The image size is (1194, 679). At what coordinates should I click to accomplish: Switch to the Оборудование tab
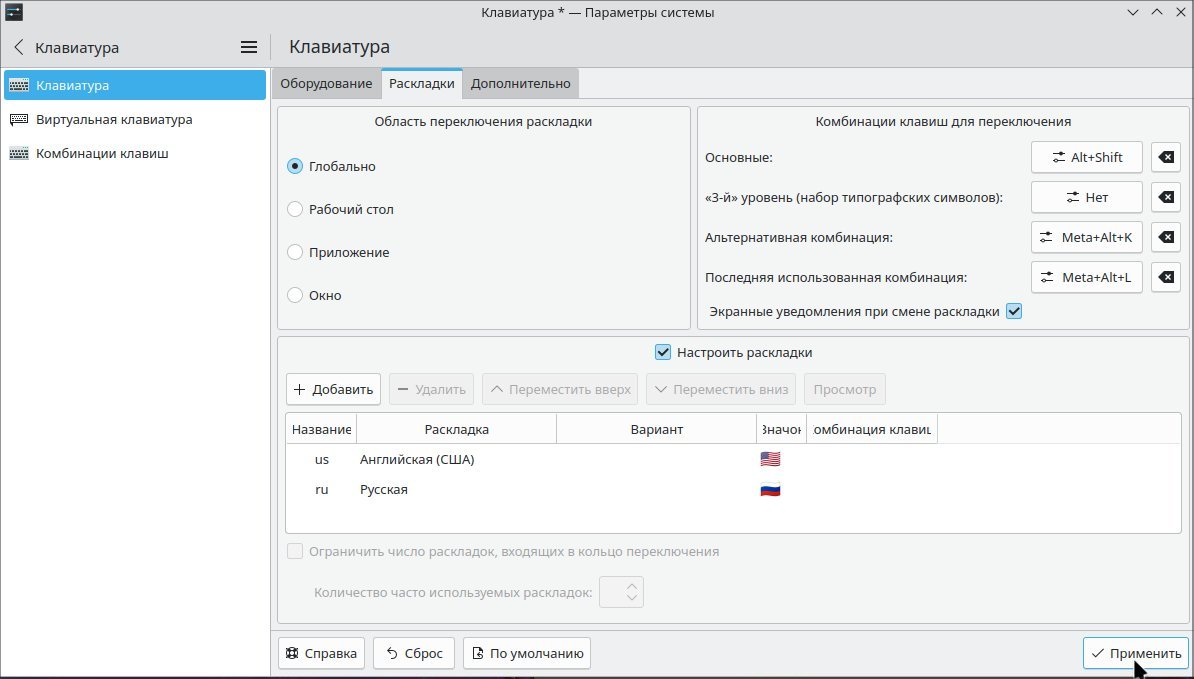click(x=326, y=83)
